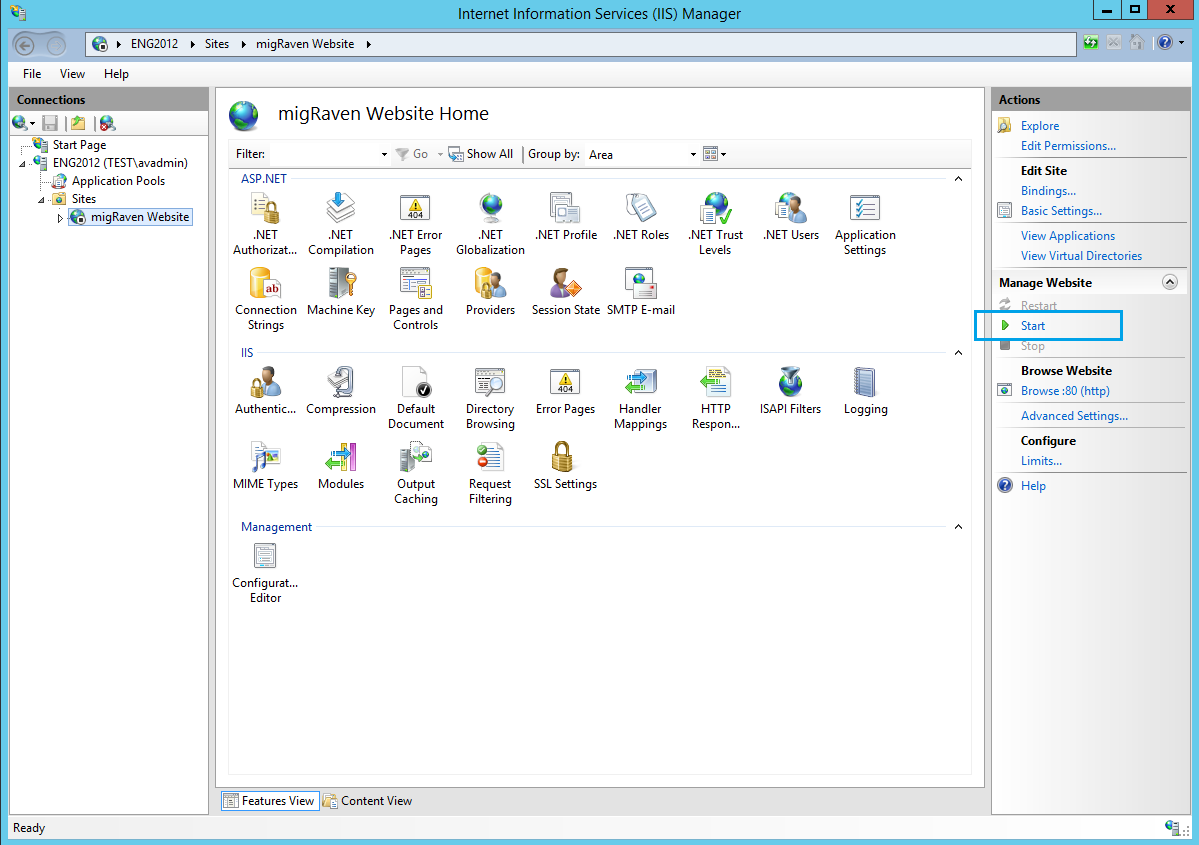Click View Applications link
Viewport: 1199px width, 845px height.
(x=1067, y=236)
